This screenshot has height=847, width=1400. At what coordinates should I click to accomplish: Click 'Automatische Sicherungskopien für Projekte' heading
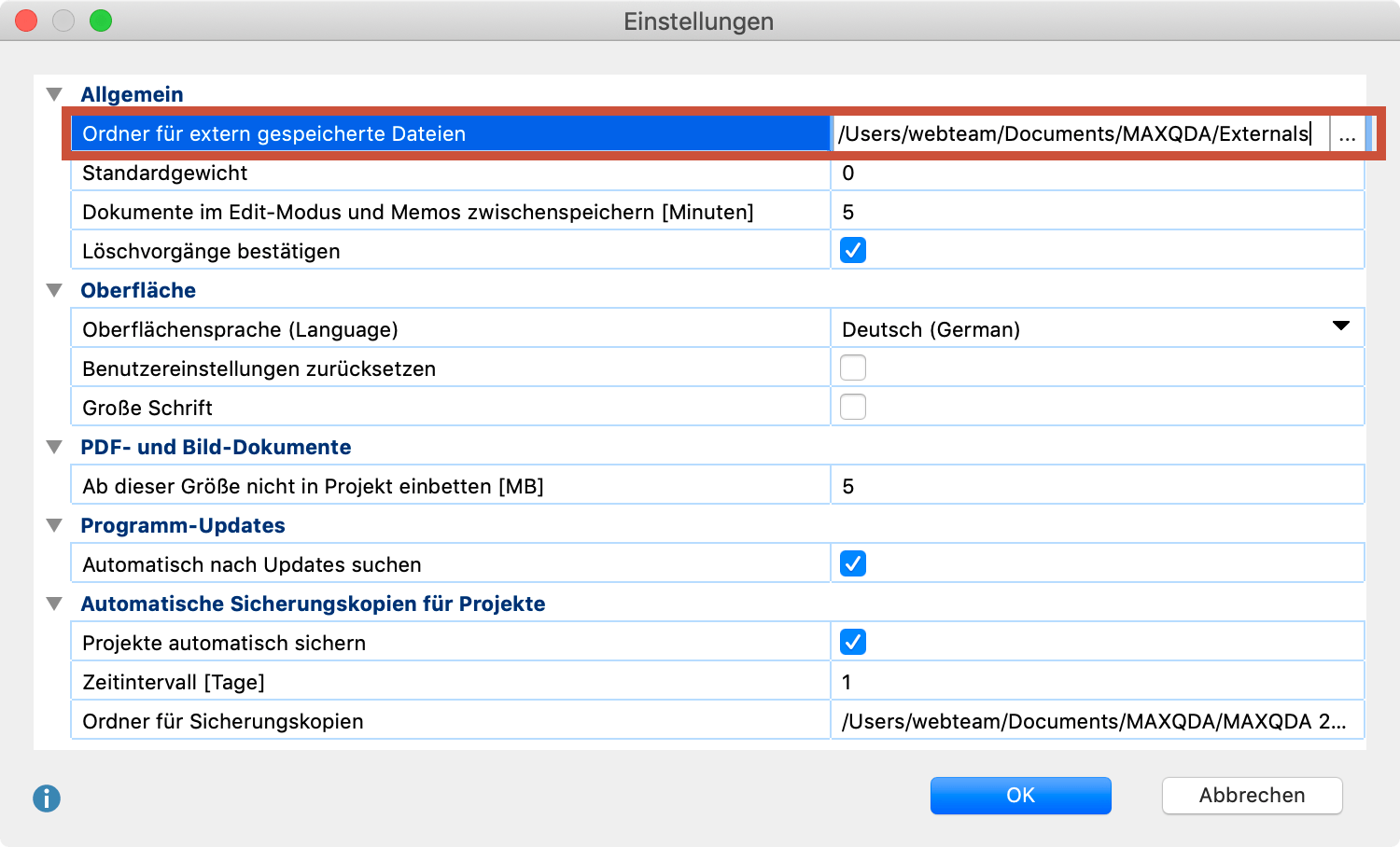tap(313, 604)
